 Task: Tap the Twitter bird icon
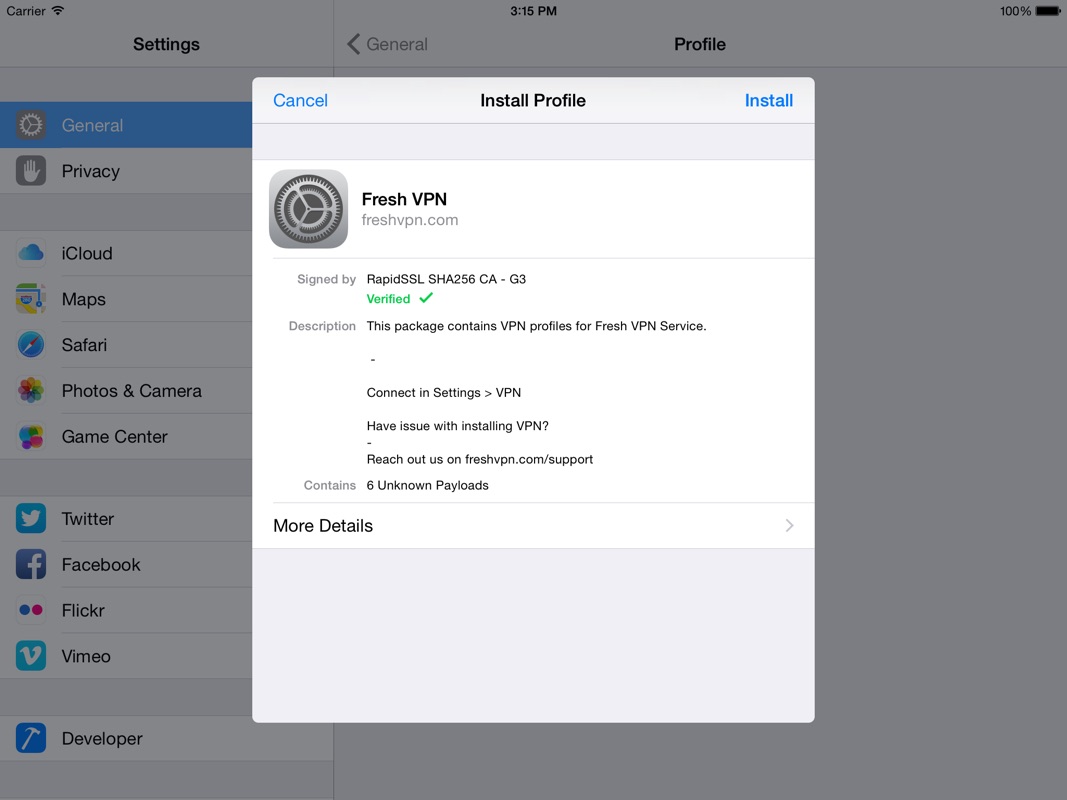point(31,518)
